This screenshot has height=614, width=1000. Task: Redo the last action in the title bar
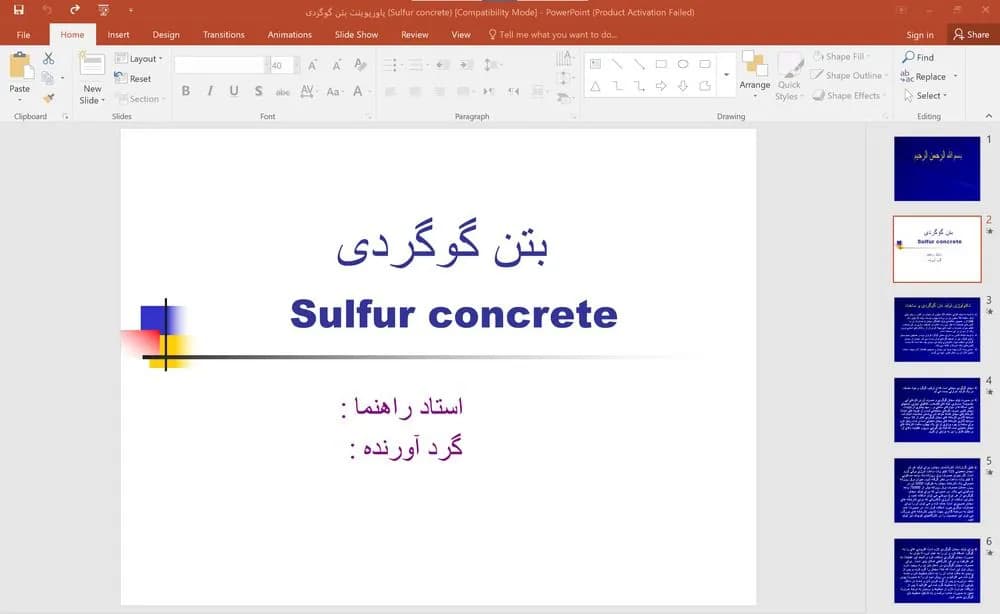(x=75, y=10)
